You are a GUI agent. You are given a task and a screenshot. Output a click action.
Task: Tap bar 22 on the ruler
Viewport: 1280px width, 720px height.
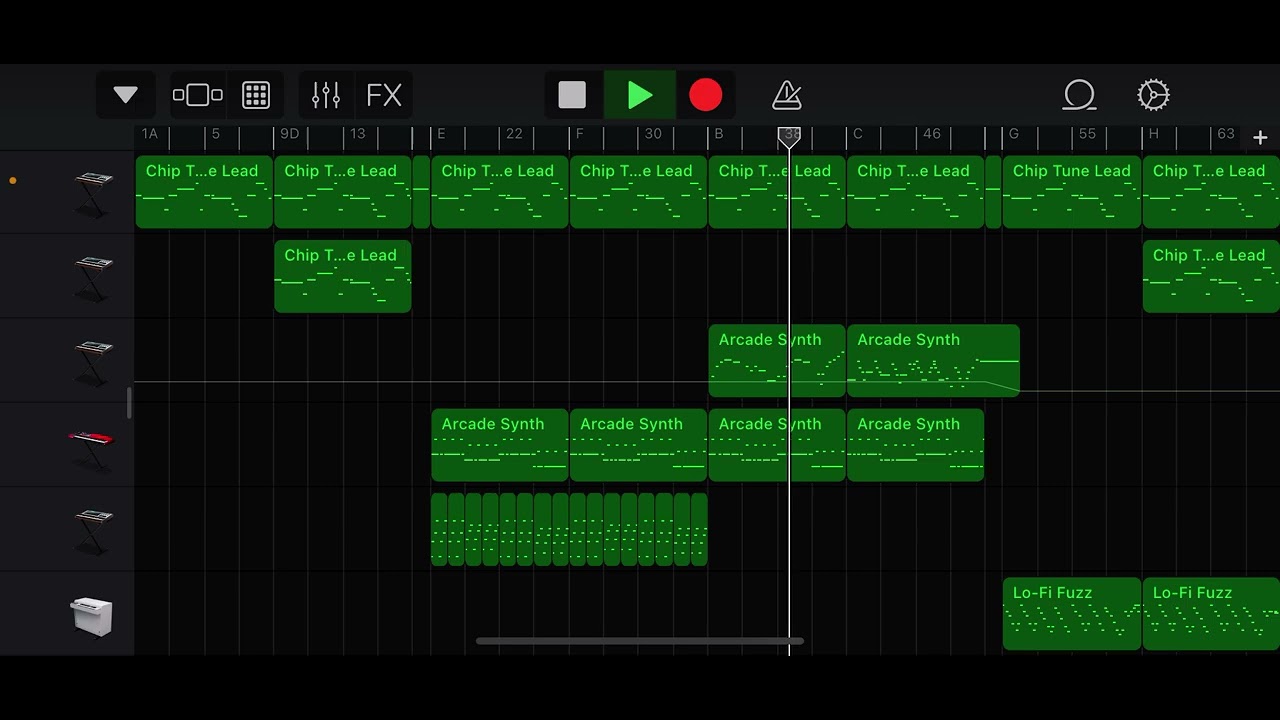(514, 134)
